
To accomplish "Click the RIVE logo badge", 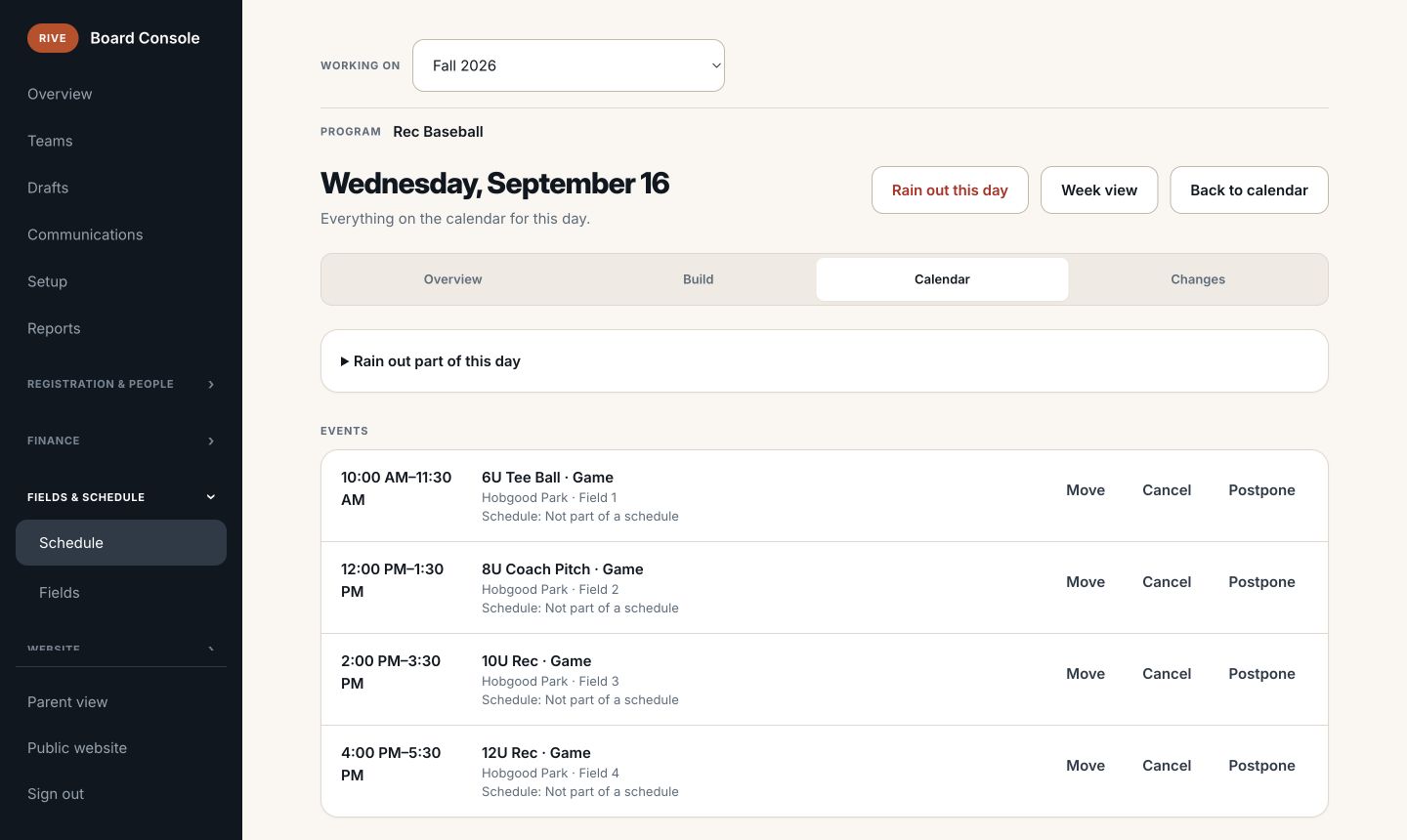I will [x=53, y=38].
